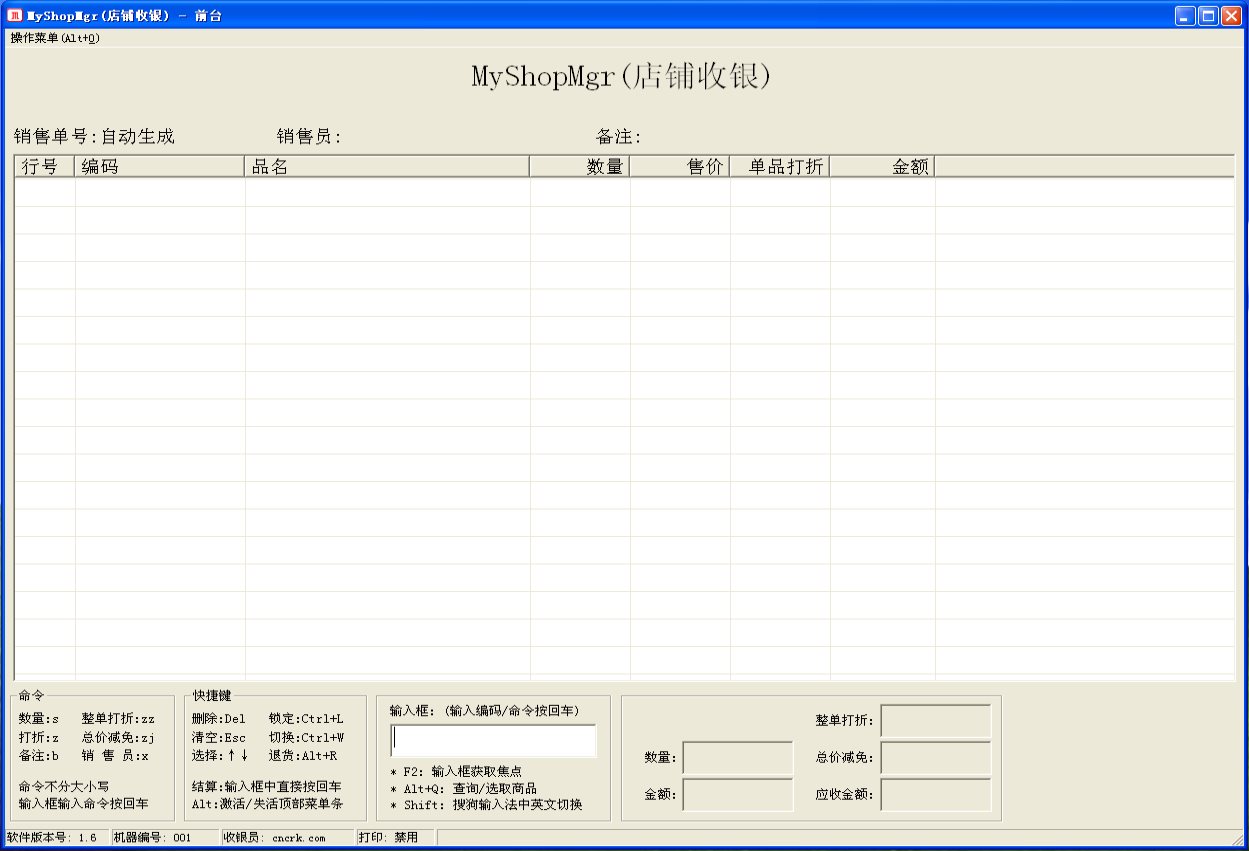Click the 总价减免 value field

tap(935, 758)
